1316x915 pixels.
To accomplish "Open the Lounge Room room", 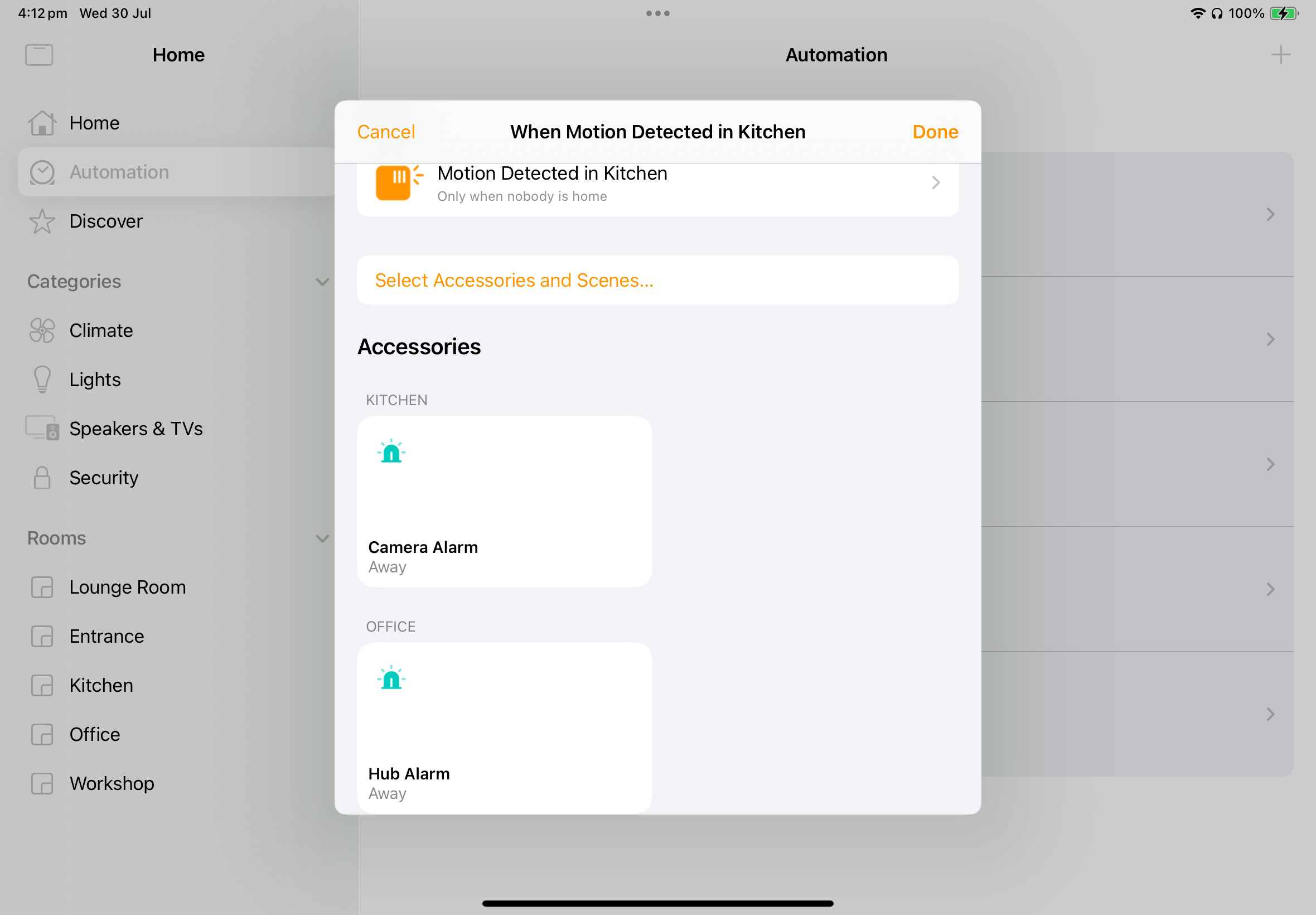I will 127,587.
